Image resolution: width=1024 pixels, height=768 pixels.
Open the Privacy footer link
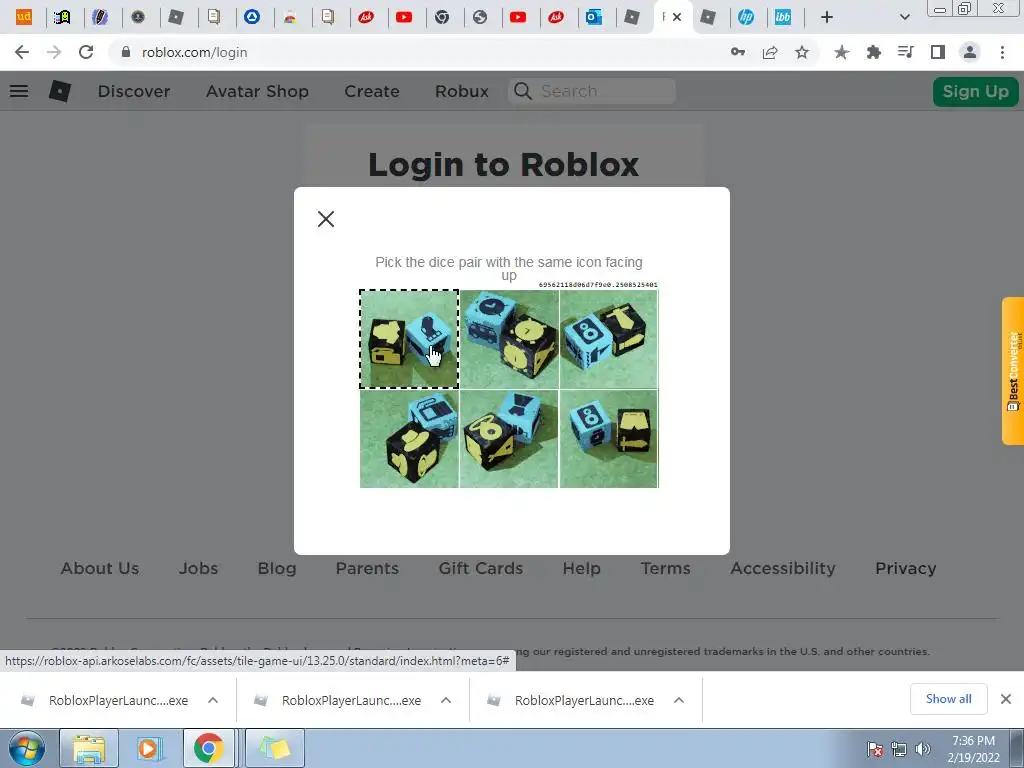click(906, 568)
